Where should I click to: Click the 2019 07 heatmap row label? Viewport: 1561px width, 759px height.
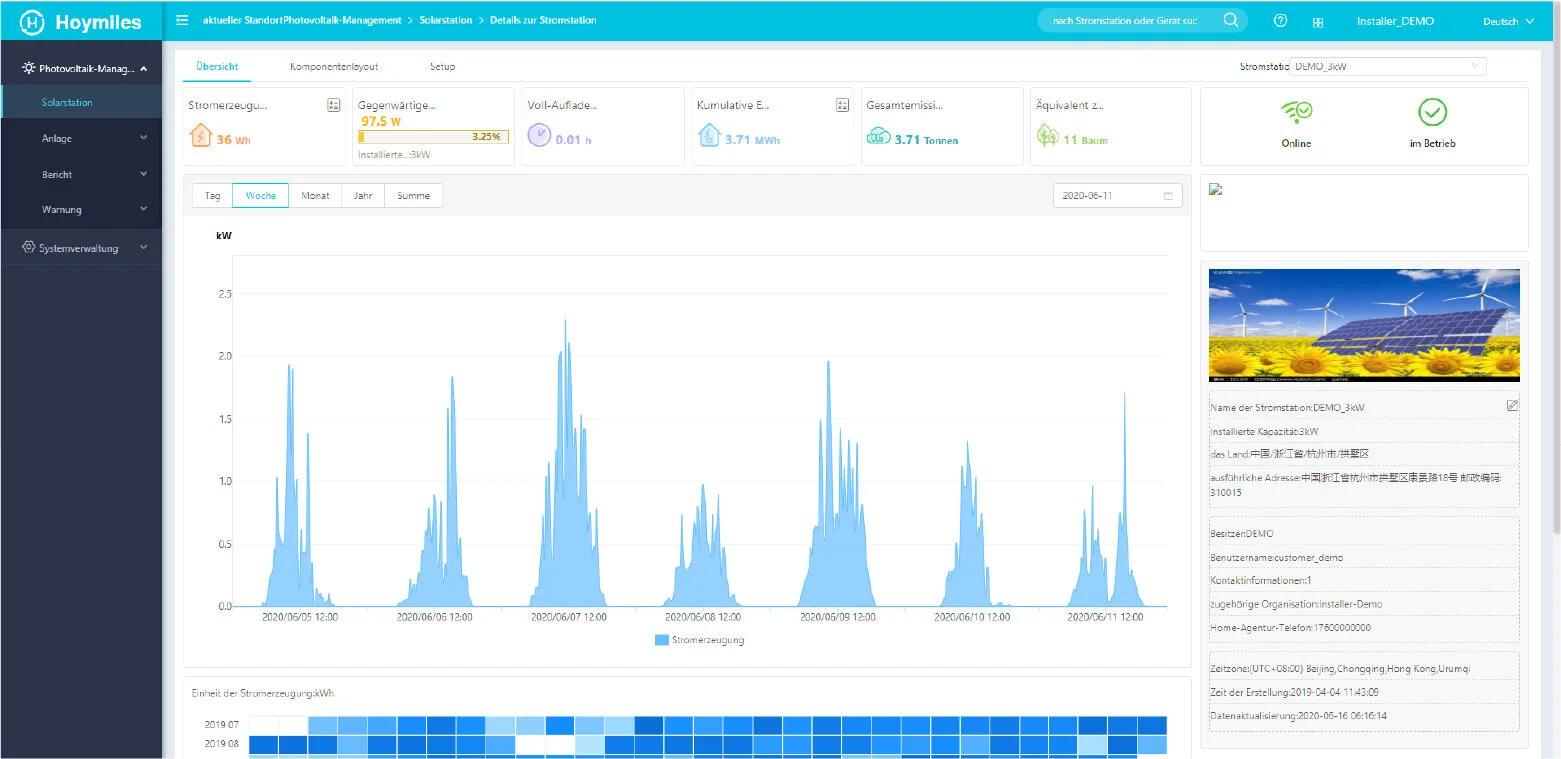222,724
